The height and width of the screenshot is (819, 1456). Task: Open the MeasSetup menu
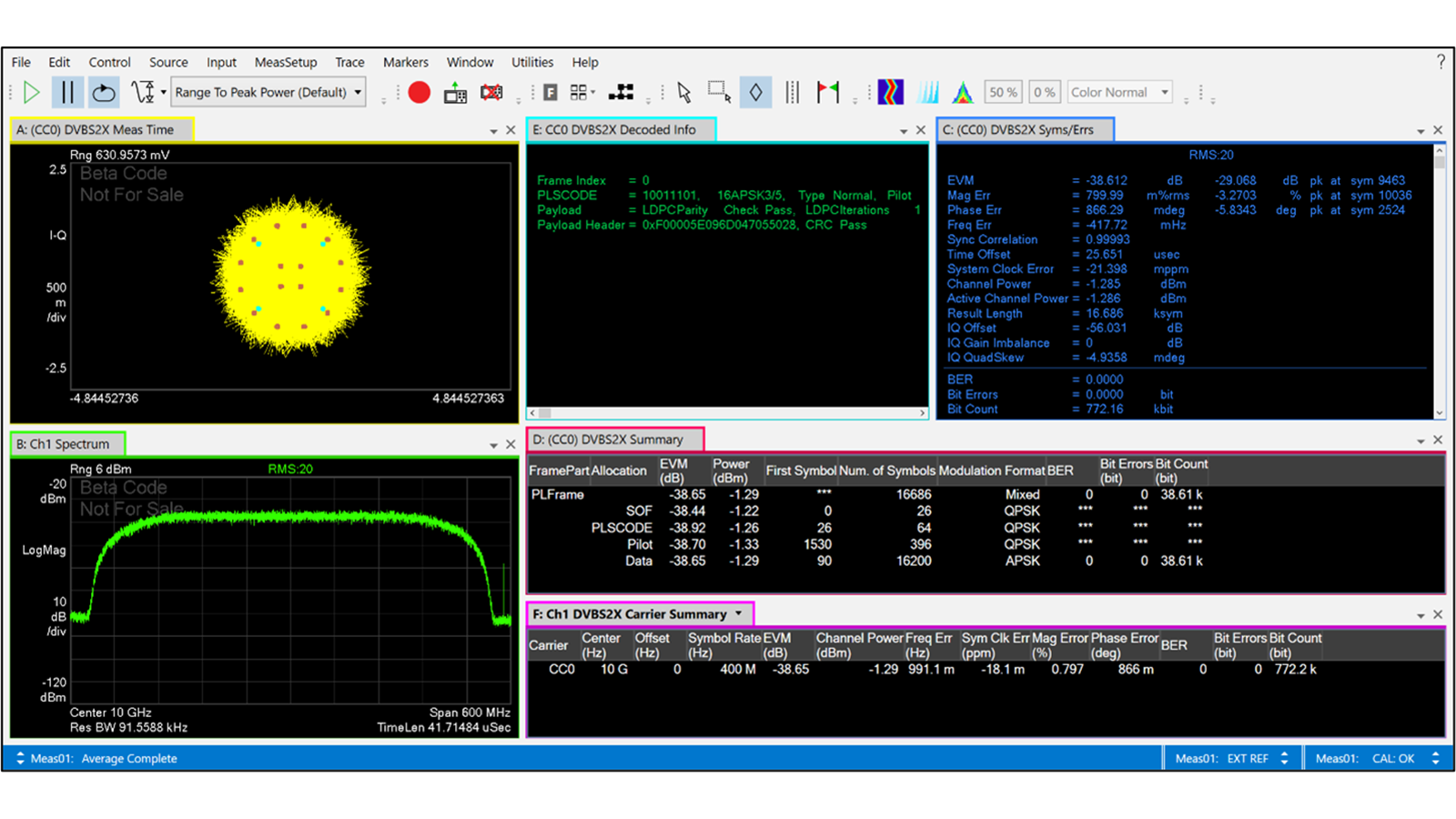286,62
